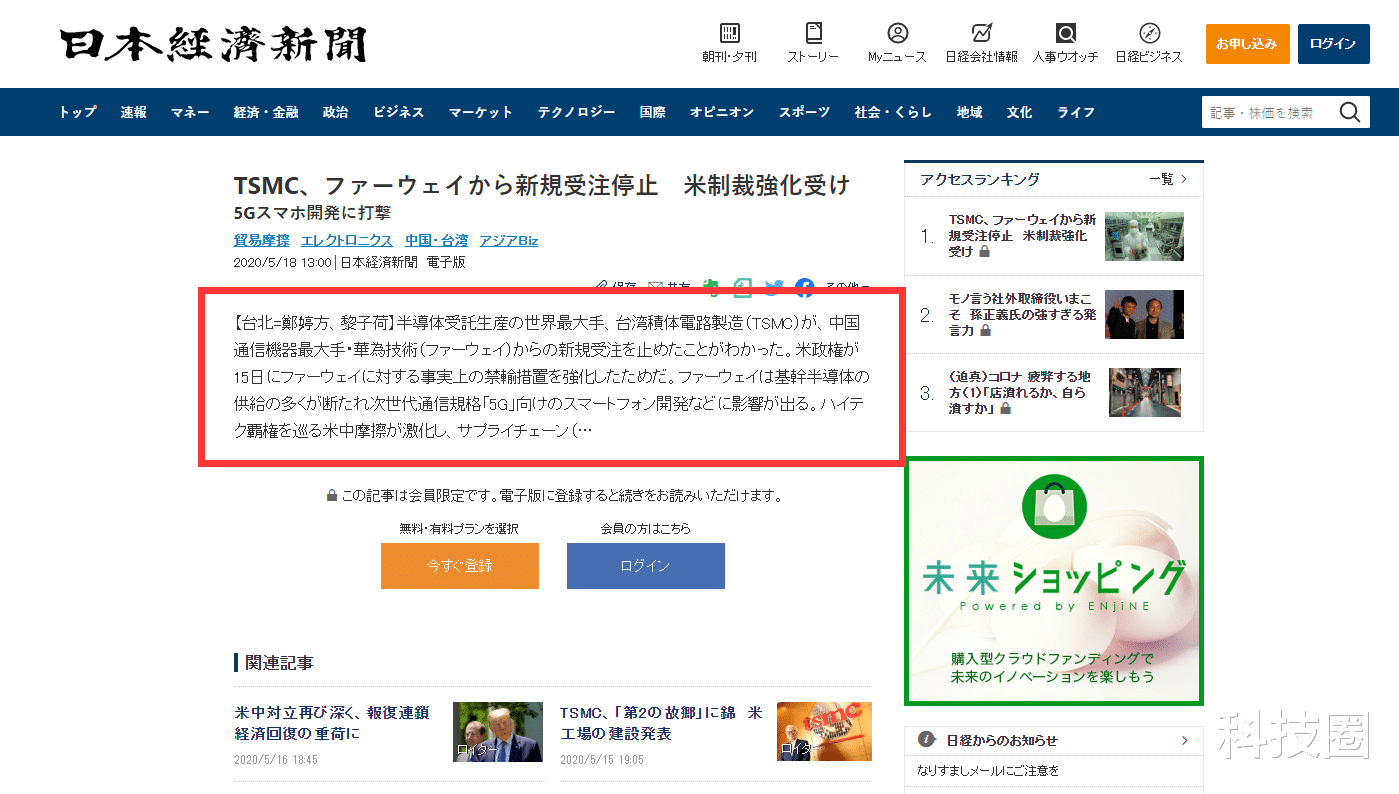Open the その他 share dropdown
1399x794 pixels.
pos(845,287)
